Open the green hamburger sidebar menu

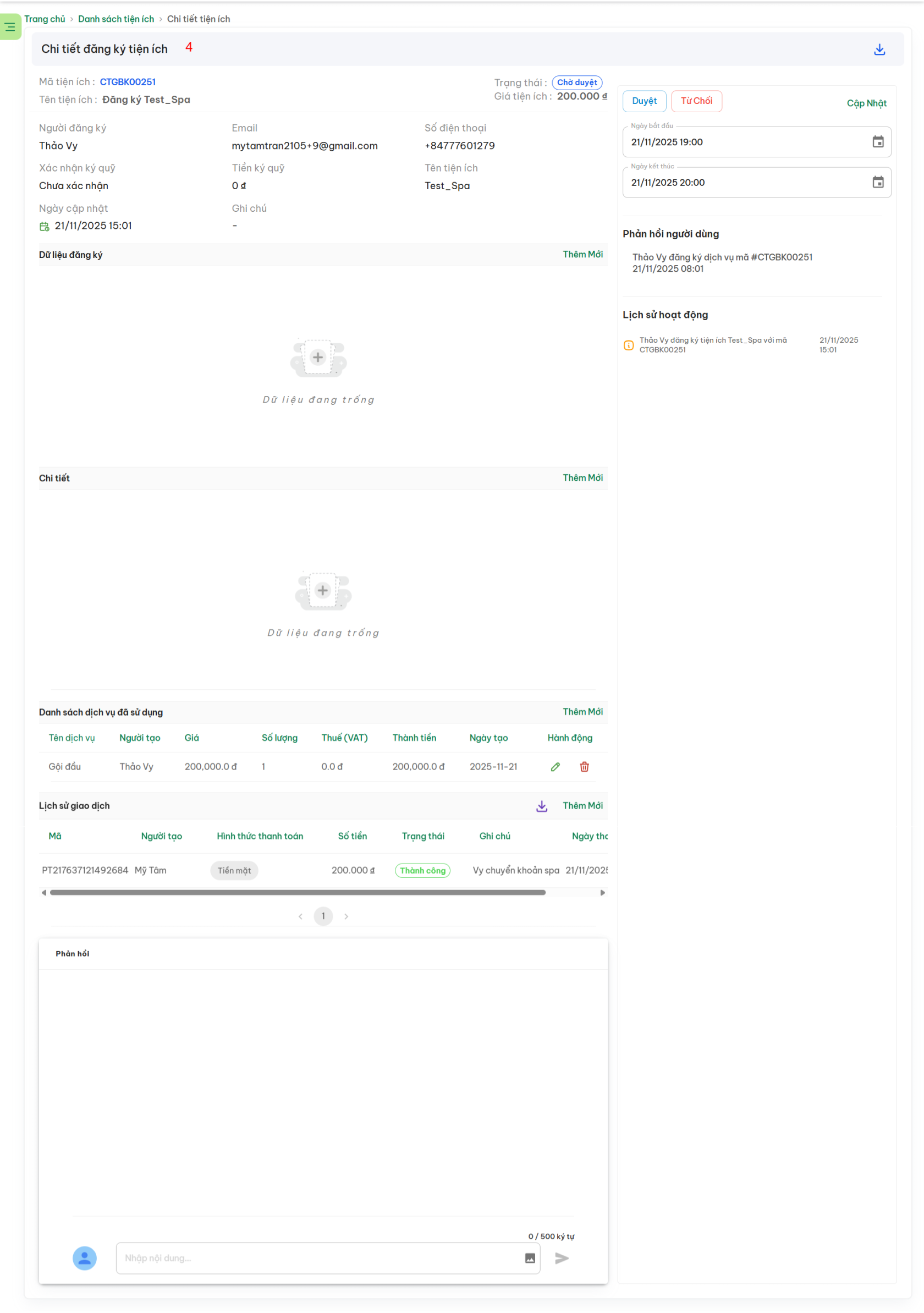point(10,26)
